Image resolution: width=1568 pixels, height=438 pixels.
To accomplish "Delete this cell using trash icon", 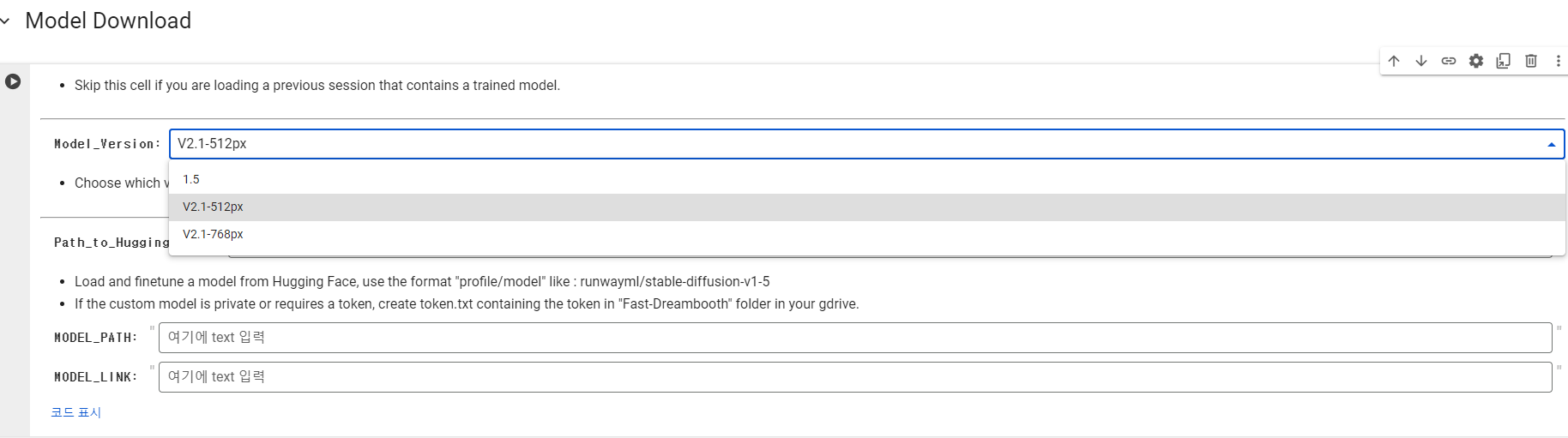I will click(x=1531, y=61).
